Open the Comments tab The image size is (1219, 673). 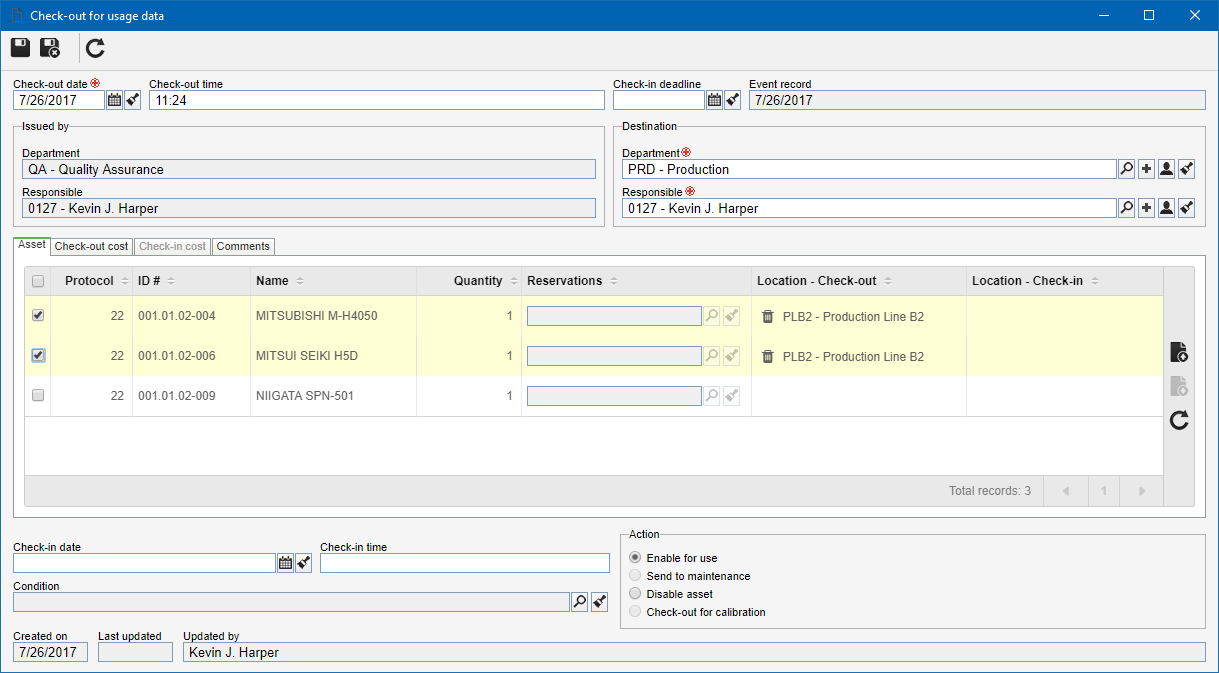(243, 246)
